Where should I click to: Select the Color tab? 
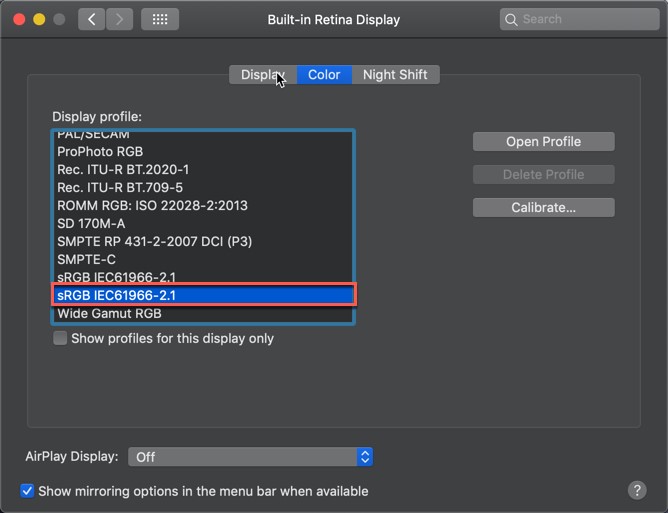point(324,75)
